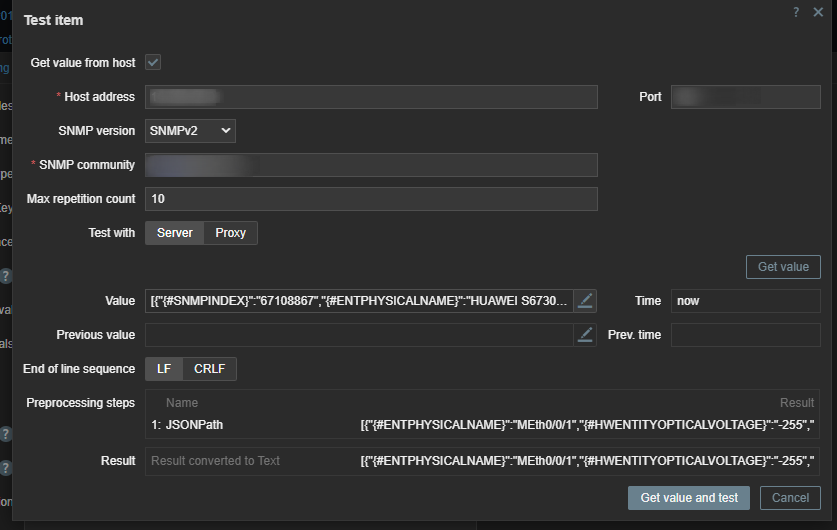Switch Test with to Proxy

coord(231,233)
